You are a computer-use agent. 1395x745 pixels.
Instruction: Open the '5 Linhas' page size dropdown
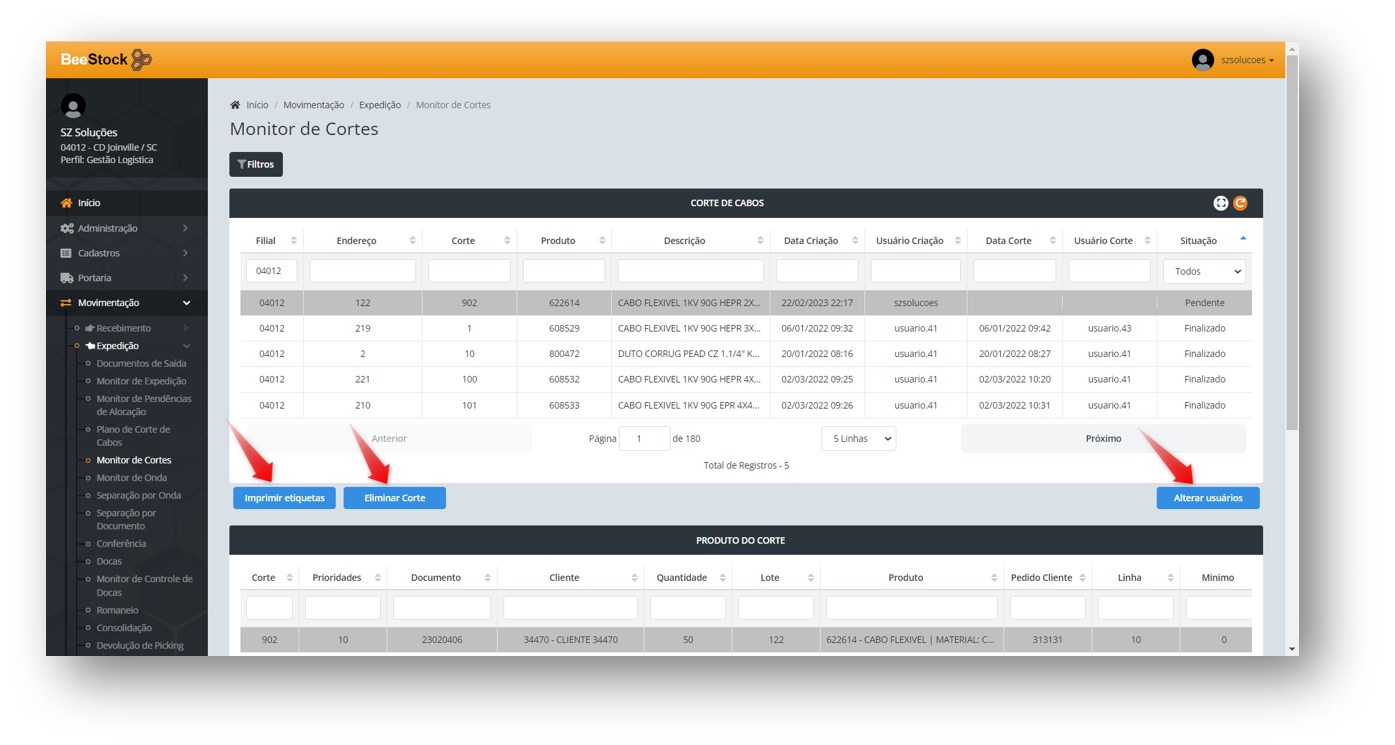coord(858,438)
